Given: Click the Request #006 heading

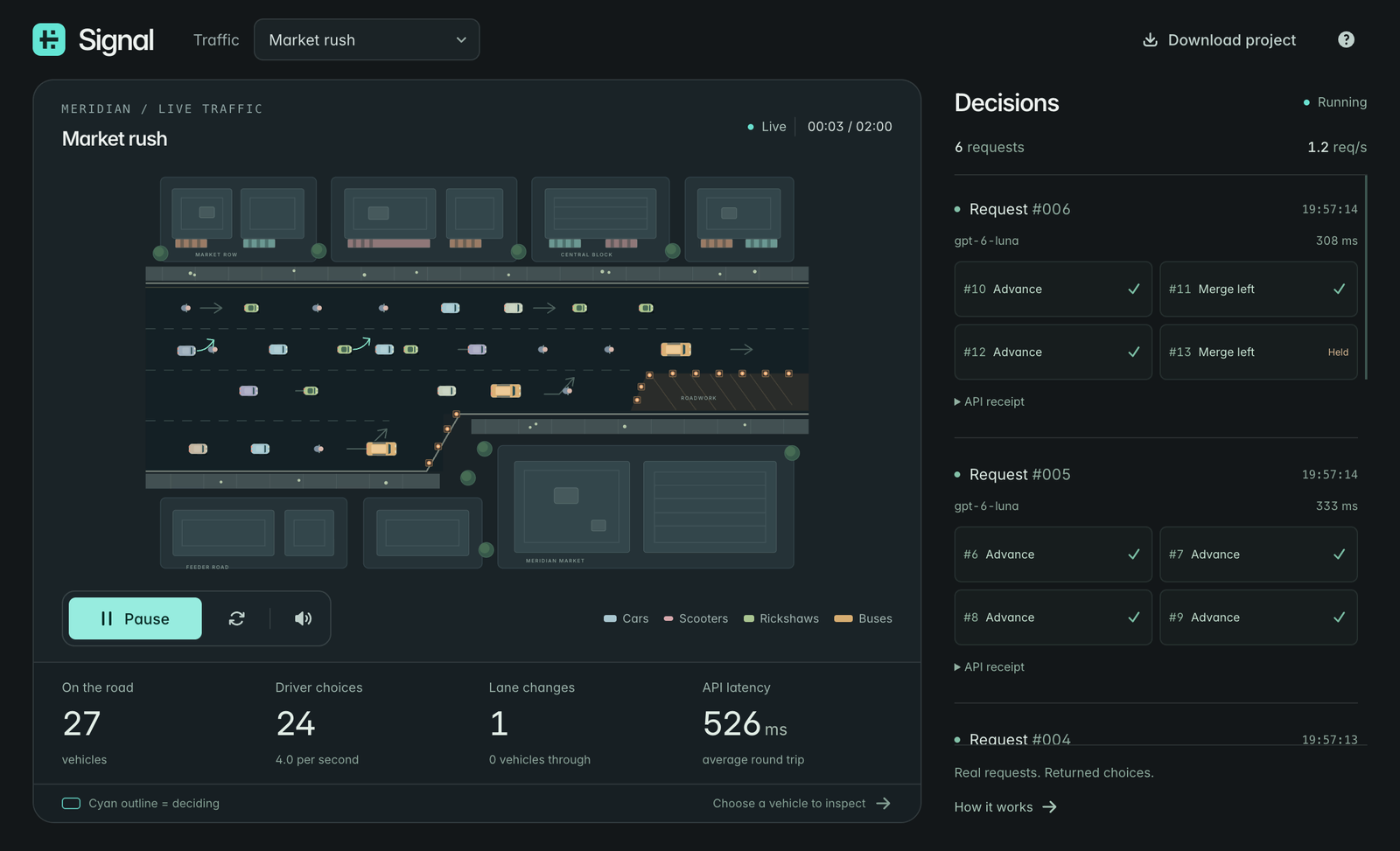Looking at the screenshot, I should coord(1019,209).
